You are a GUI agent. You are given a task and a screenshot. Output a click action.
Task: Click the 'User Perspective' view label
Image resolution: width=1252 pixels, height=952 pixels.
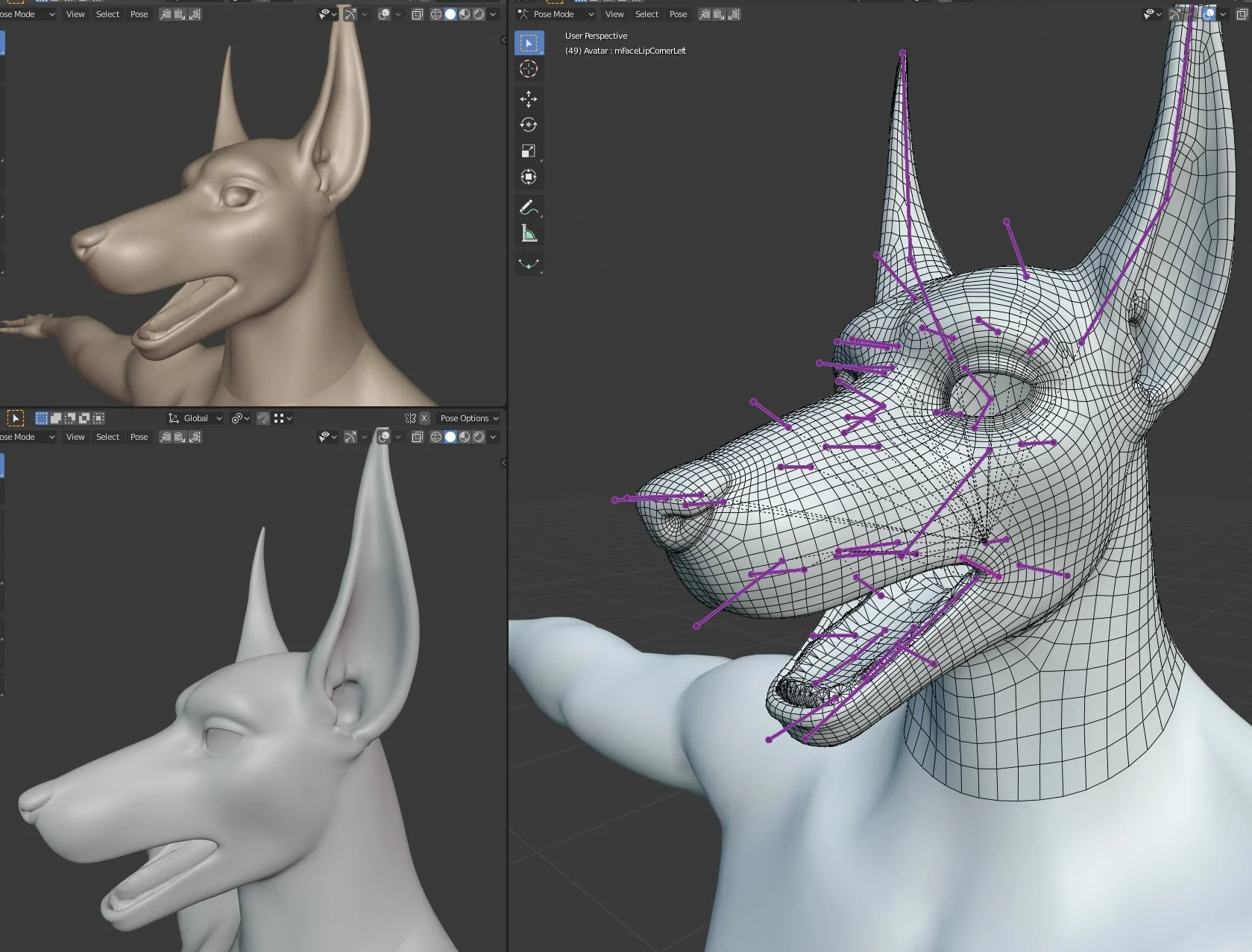tap(596, 36)
